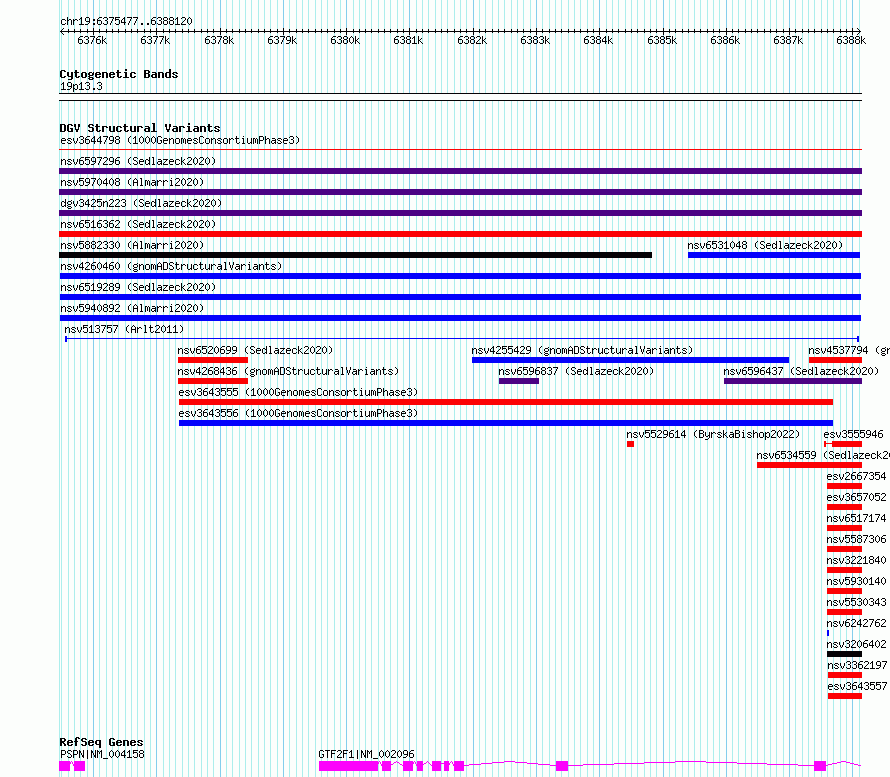890x777 pixels.
Task: Select the esv3643555 red variant bar
Action: (x=506, y=402)
